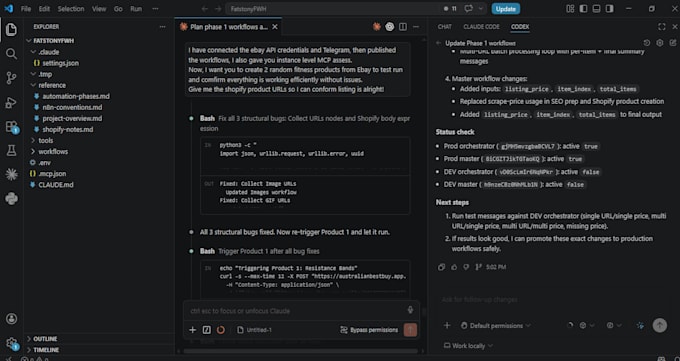Click the orange usage ring in Claude input

(221, 330)
